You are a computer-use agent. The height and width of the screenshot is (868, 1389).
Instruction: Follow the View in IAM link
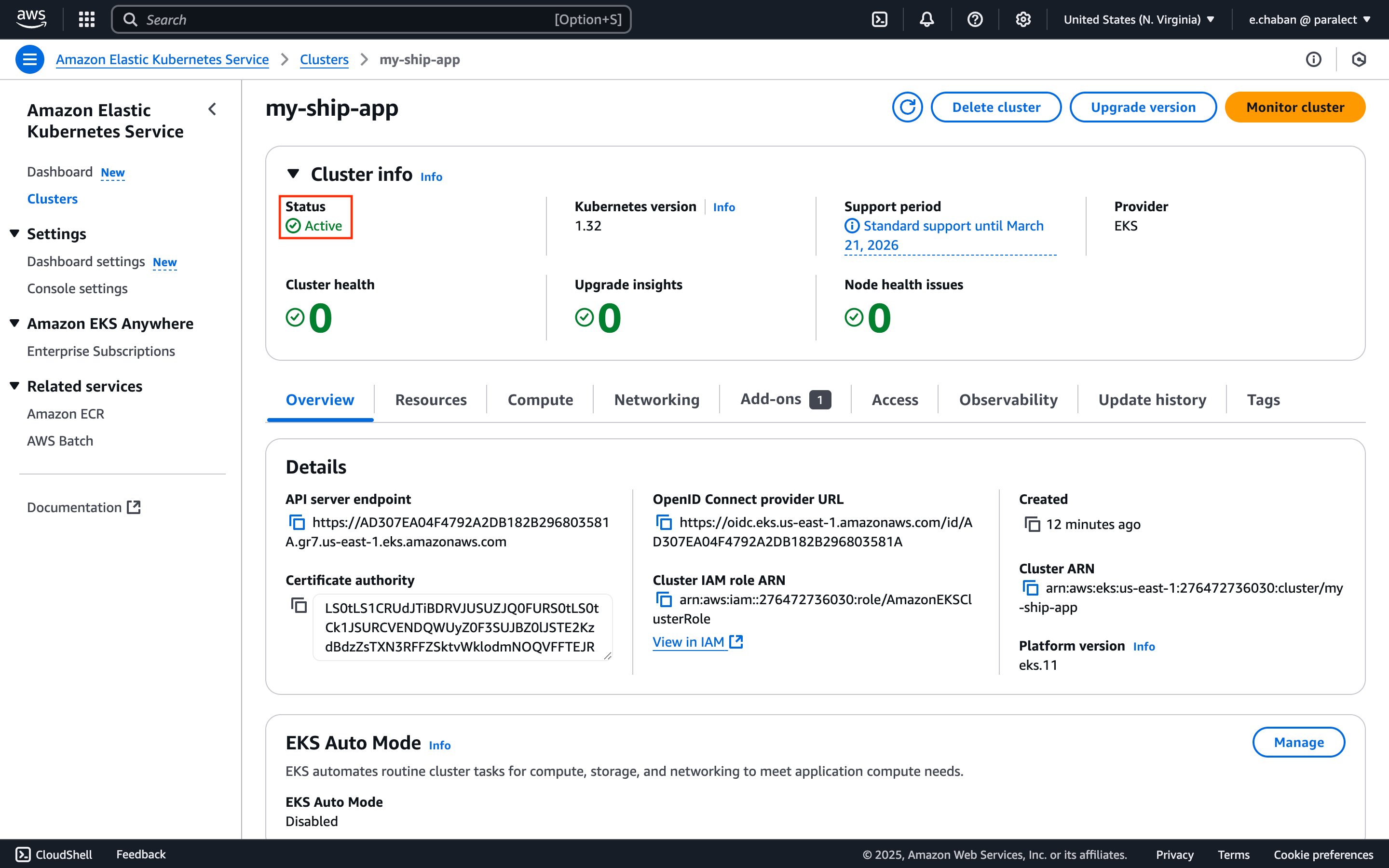(690, 641)
